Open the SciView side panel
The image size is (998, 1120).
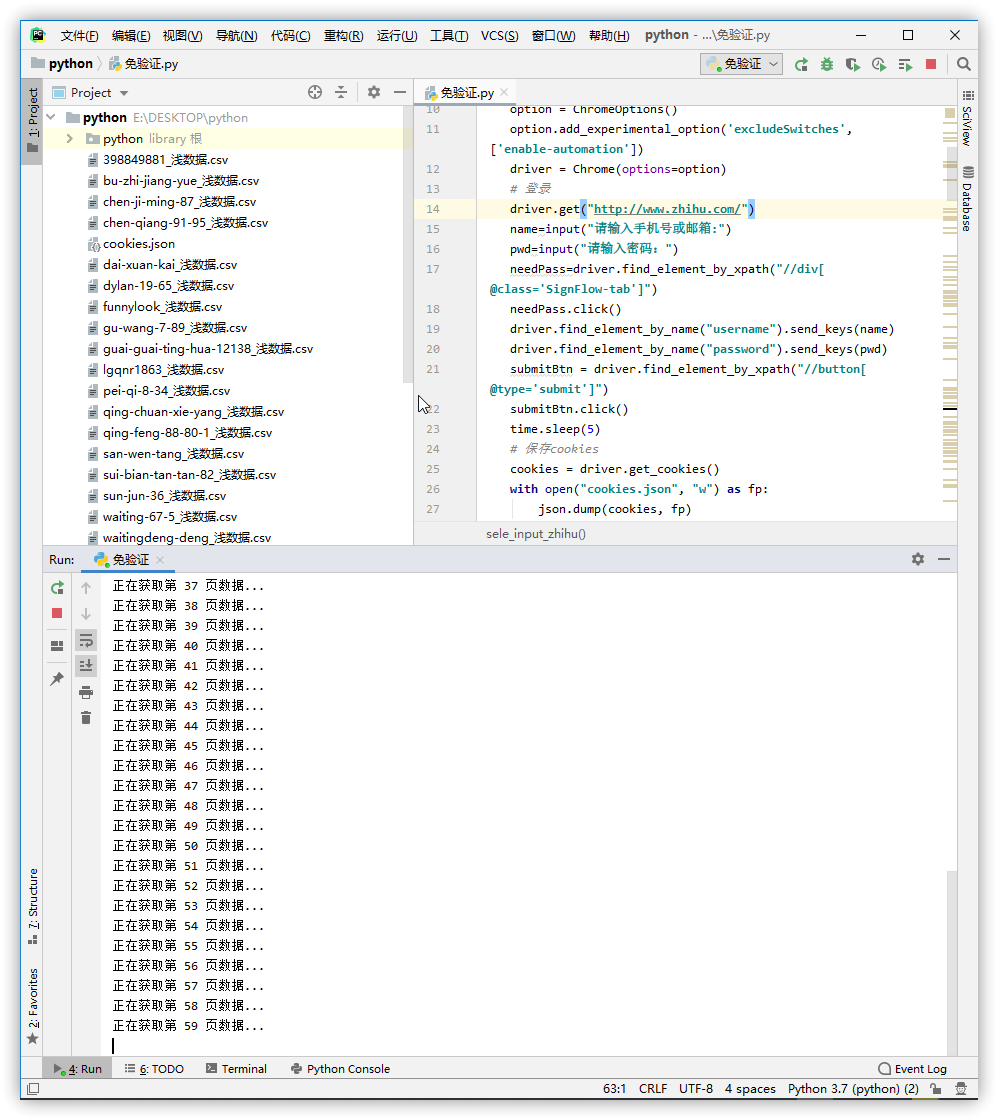click(967, 118)
